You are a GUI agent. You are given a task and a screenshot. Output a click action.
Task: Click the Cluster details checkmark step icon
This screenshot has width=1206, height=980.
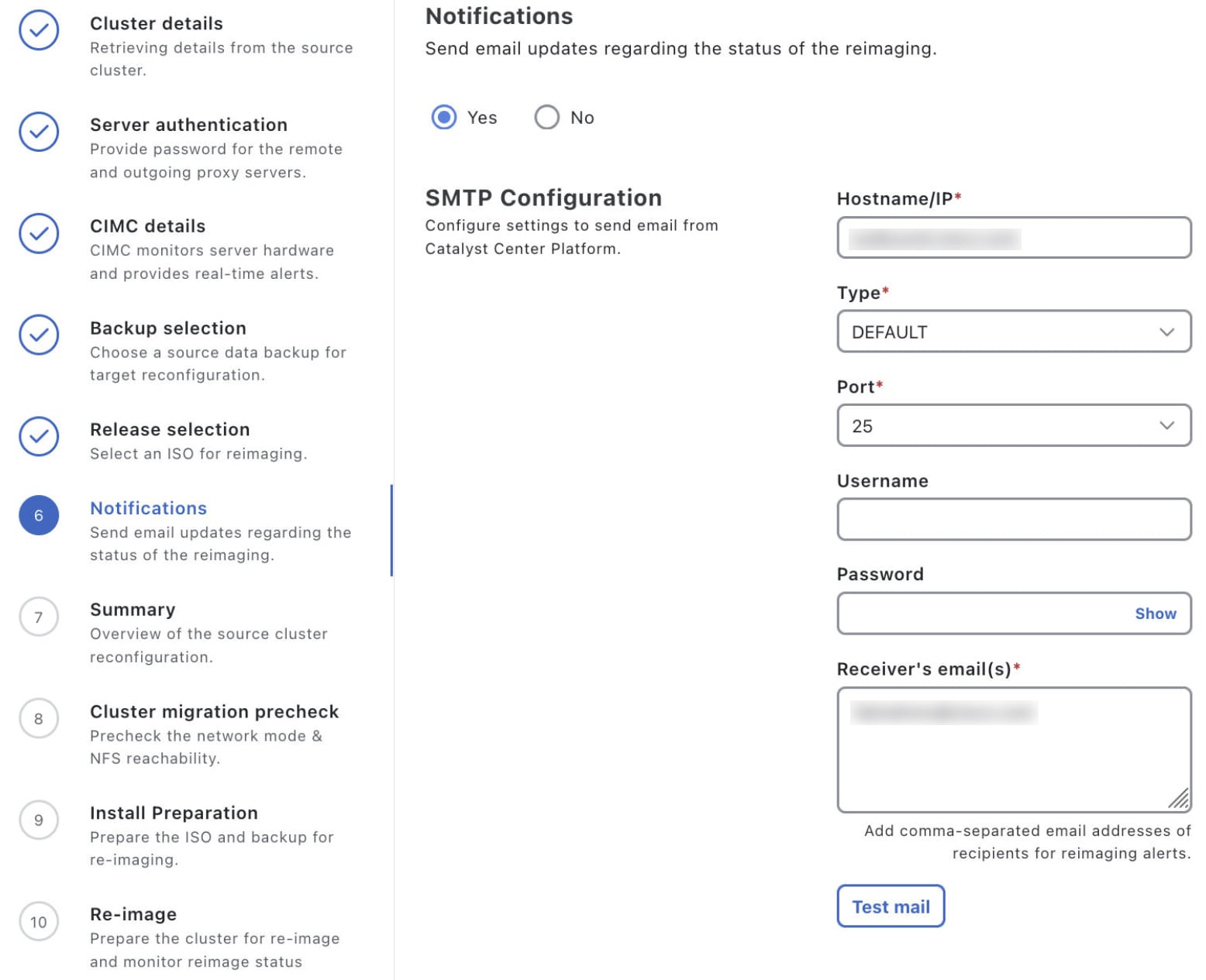39,31
